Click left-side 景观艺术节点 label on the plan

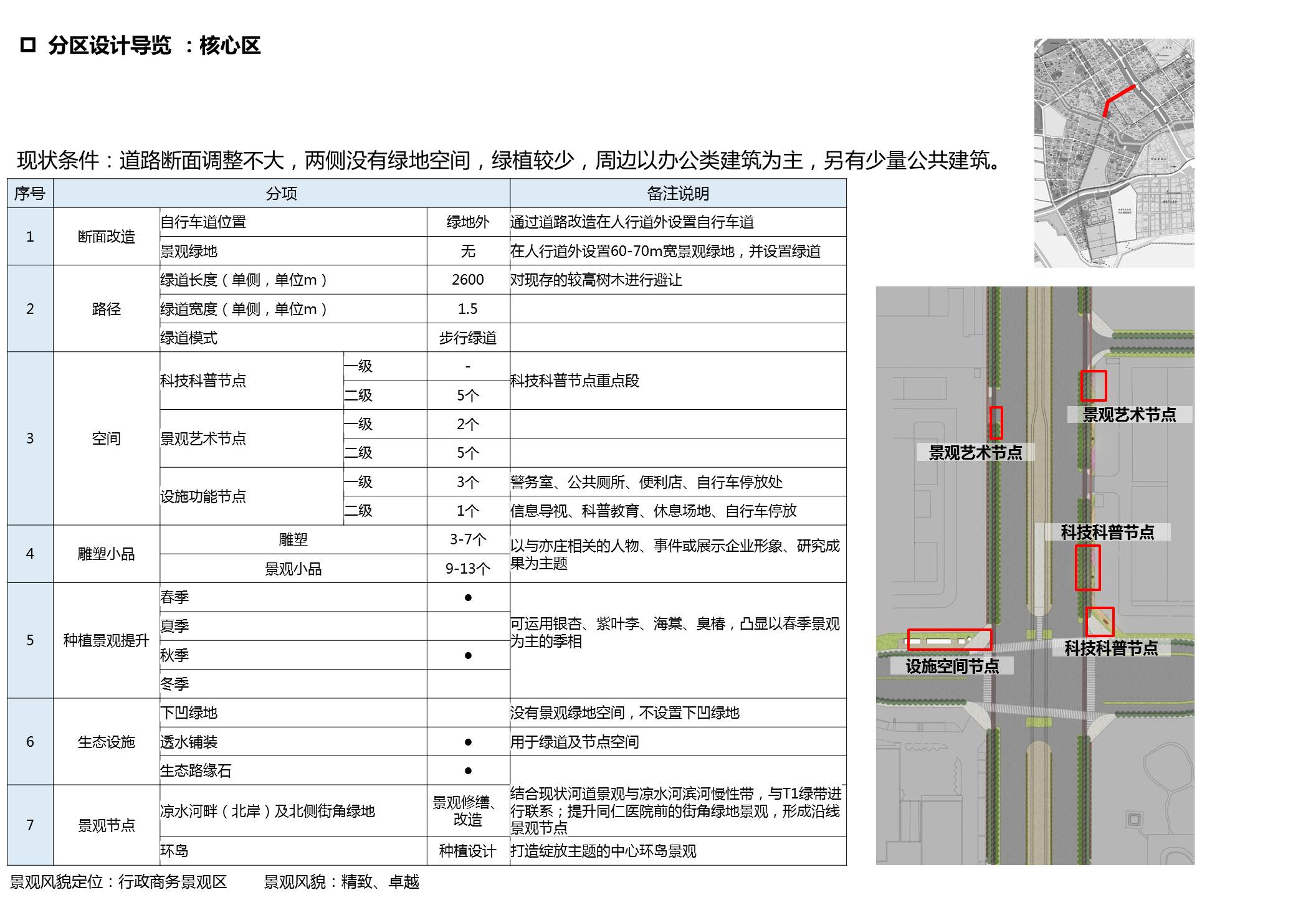pos(975,452)
